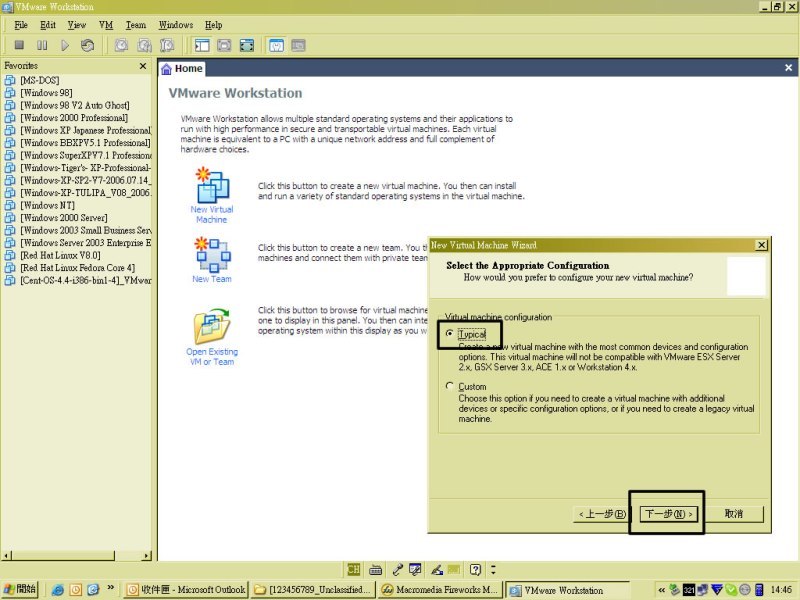
Task: Open the Windows menu
Action: [176, 25]
